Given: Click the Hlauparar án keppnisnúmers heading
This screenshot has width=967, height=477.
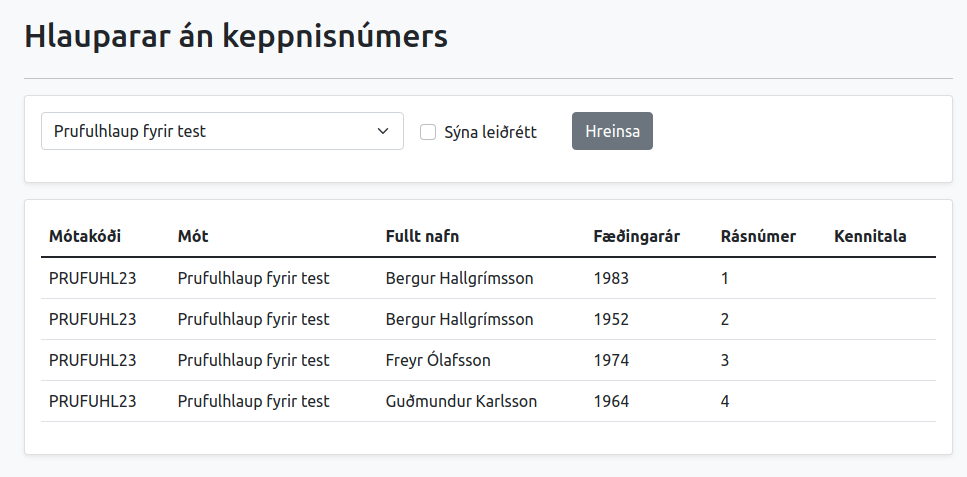Looking at the screenshot, I should [236, 37].
